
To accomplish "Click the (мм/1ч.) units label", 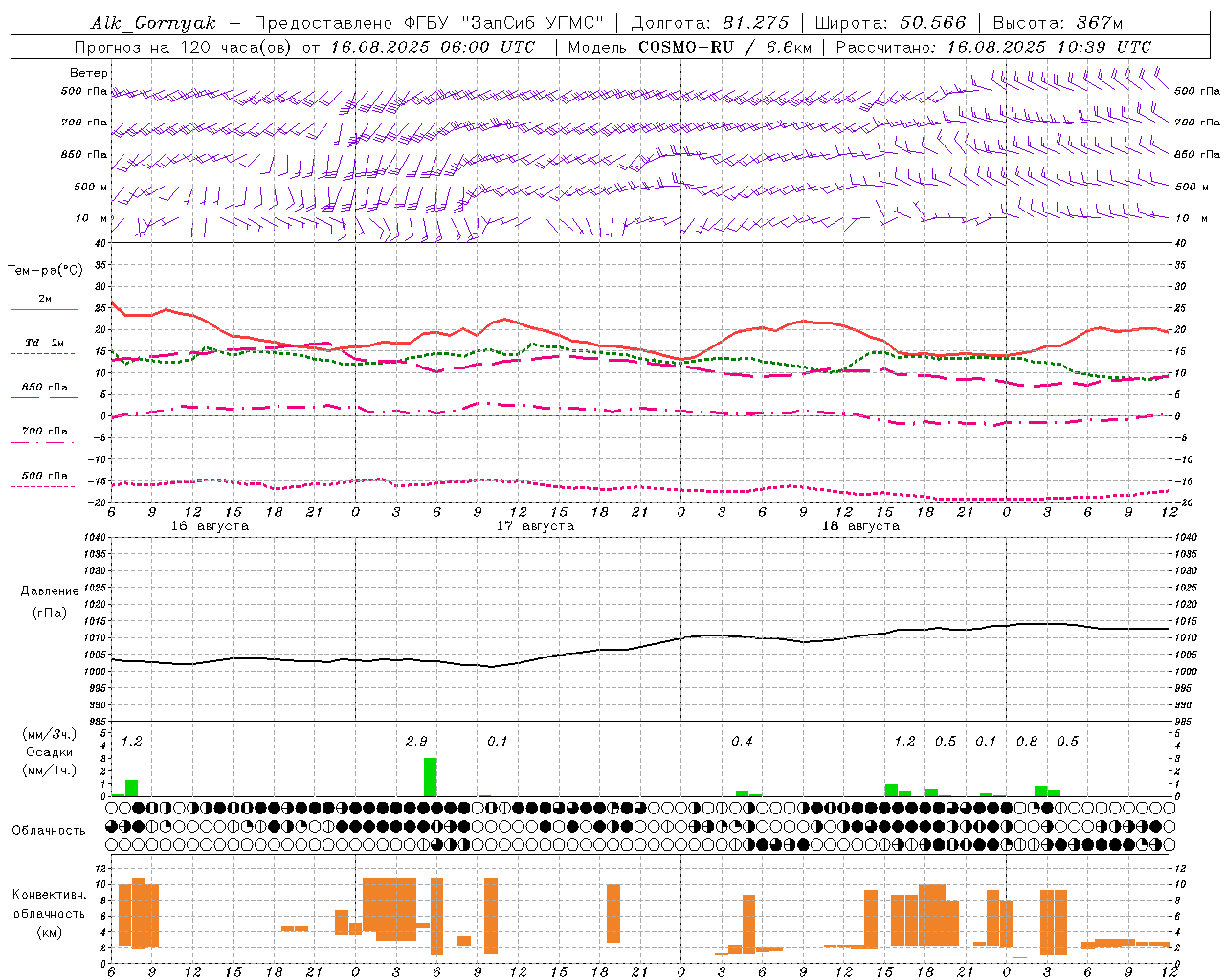I will coord(48,770).
